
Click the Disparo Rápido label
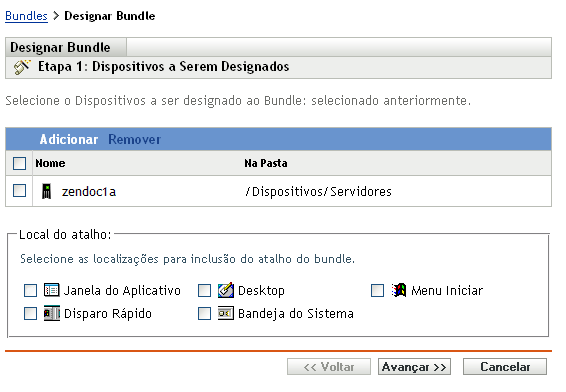click(x=108, y=314)
